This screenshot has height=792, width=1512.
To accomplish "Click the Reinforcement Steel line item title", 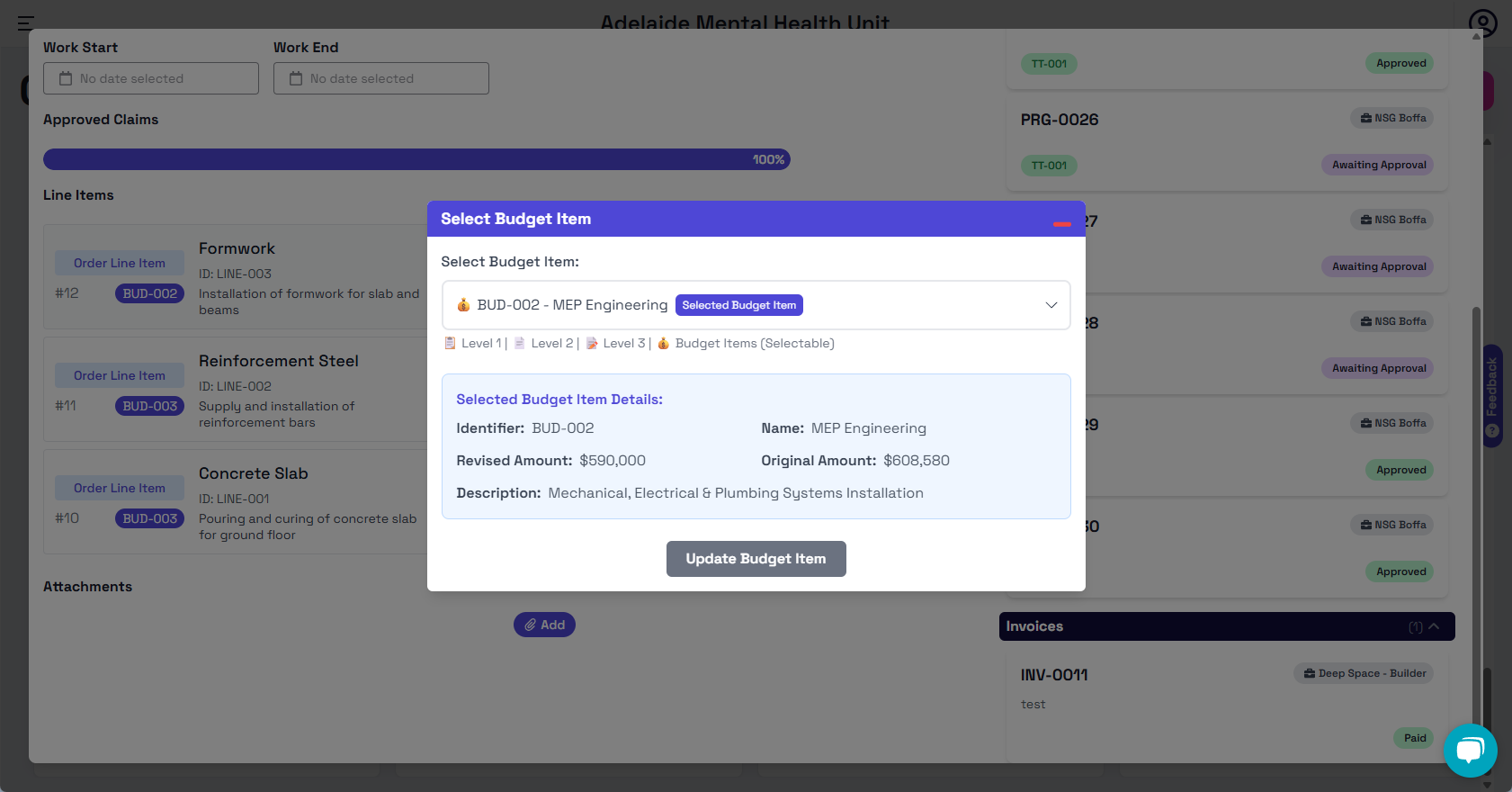I will [x=279, y=361].
